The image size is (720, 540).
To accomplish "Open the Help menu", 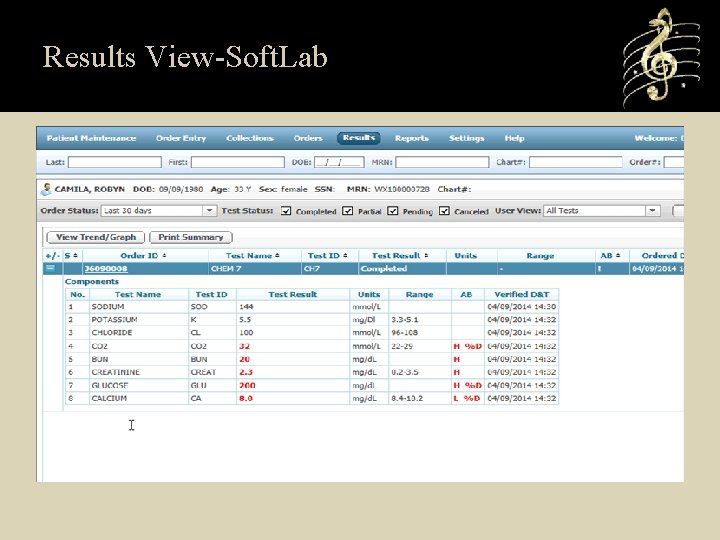I will pos(514,138).
